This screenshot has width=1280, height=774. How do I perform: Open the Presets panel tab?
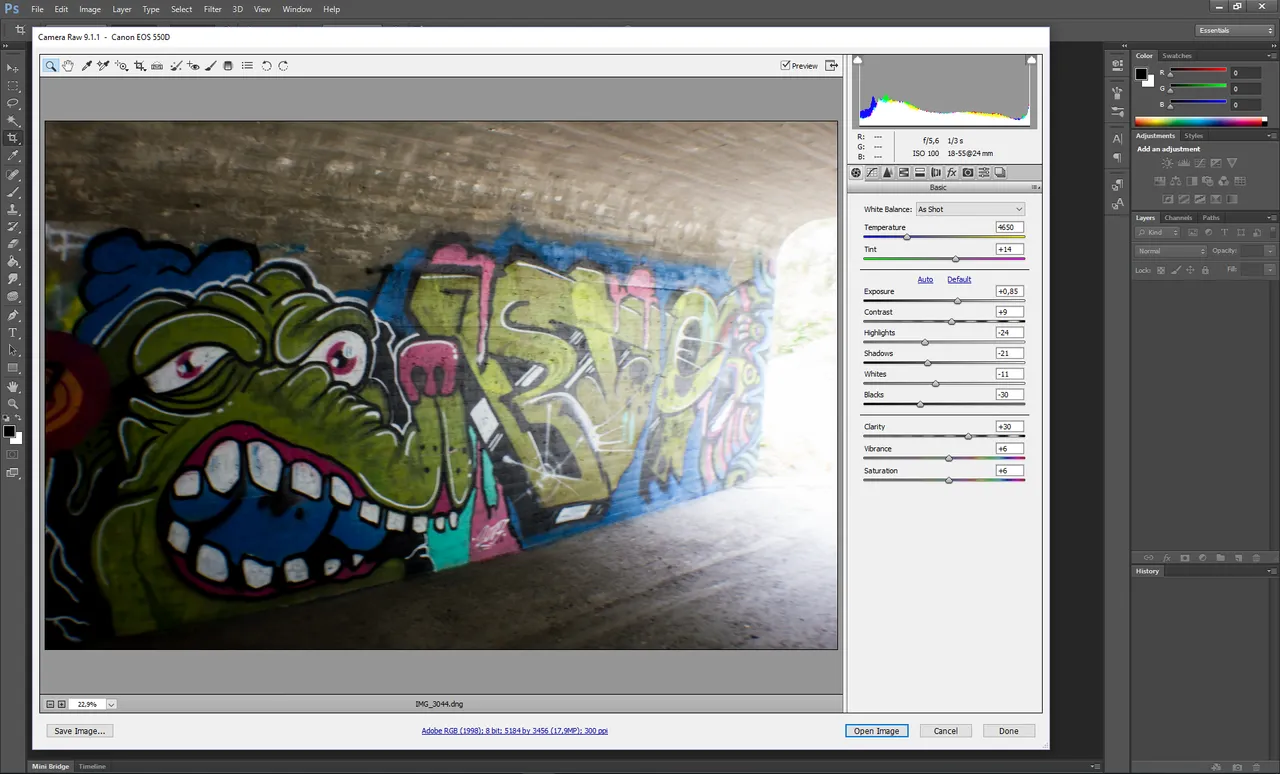click(984, 173)
